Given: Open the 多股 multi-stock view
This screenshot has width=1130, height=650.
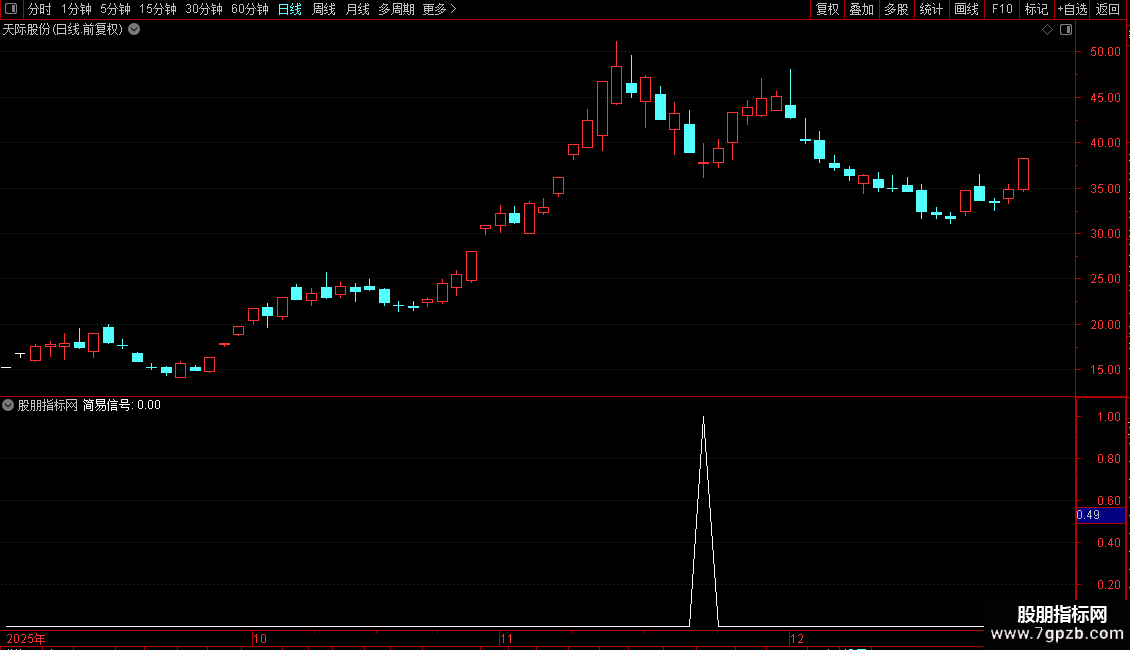Looking at the screenshot, I should [x=896, y=9].
